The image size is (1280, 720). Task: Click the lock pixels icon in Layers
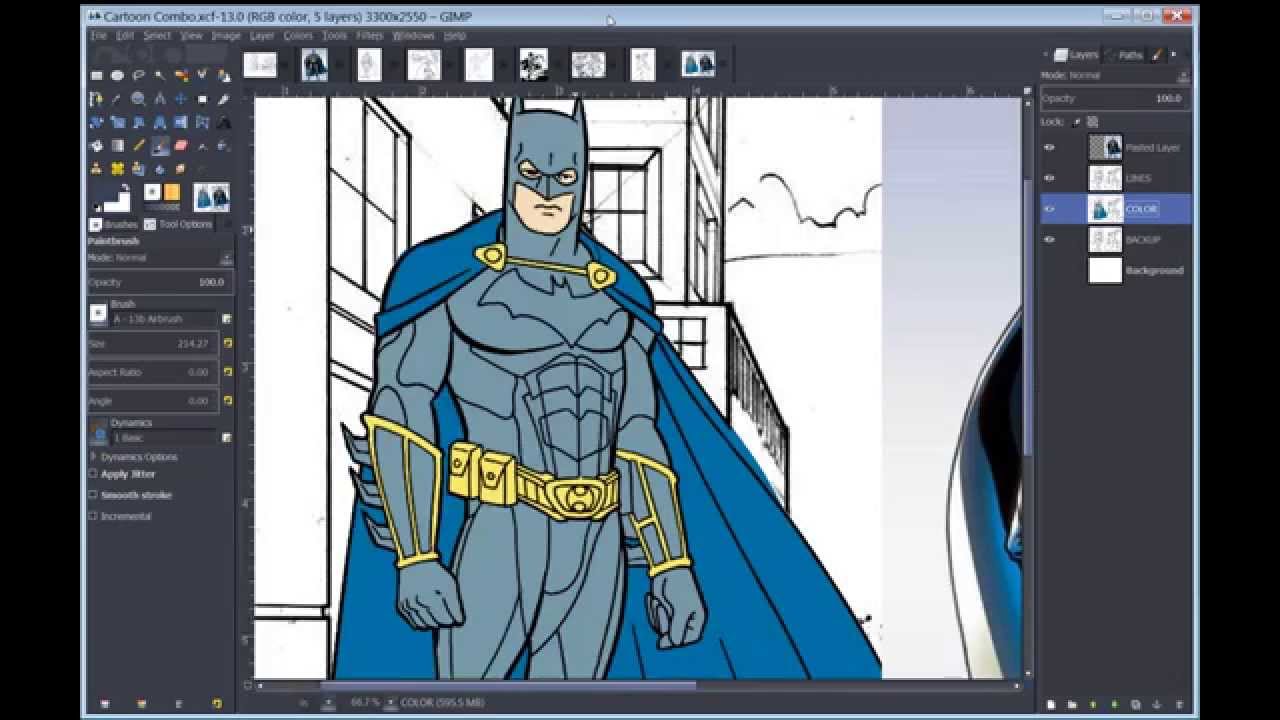tap(1077, 122)
